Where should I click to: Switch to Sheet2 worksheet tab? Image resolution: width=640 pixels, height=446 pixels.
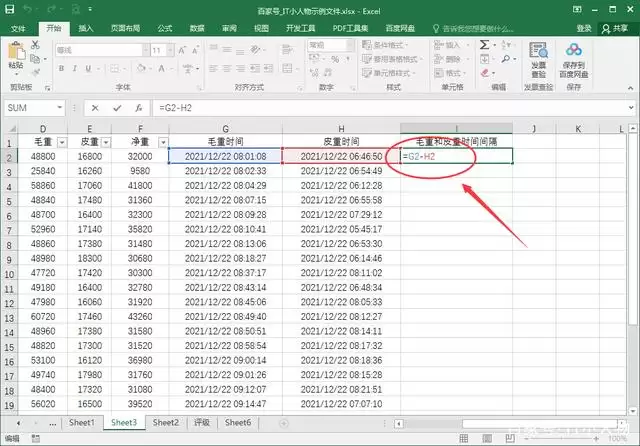coord(166,422)
